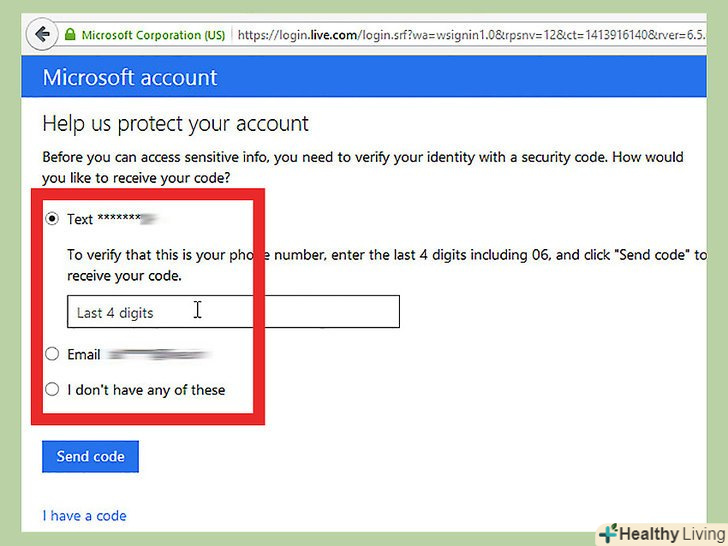
Task: Click the blurred email address beside Email
Action: click(x=157, y=354)
